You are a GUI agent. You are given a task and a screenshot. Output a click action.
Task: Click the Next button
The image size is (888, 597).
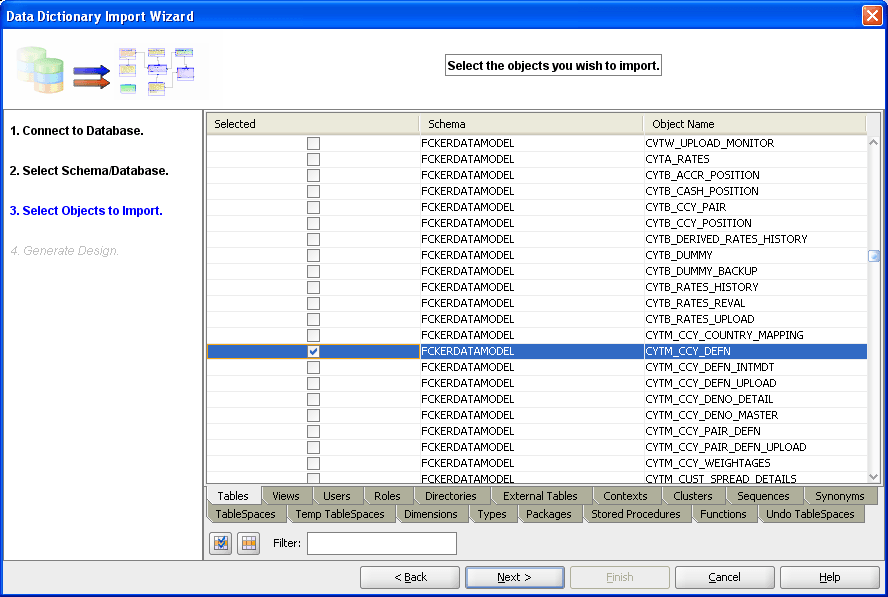(x=515, y=577)
